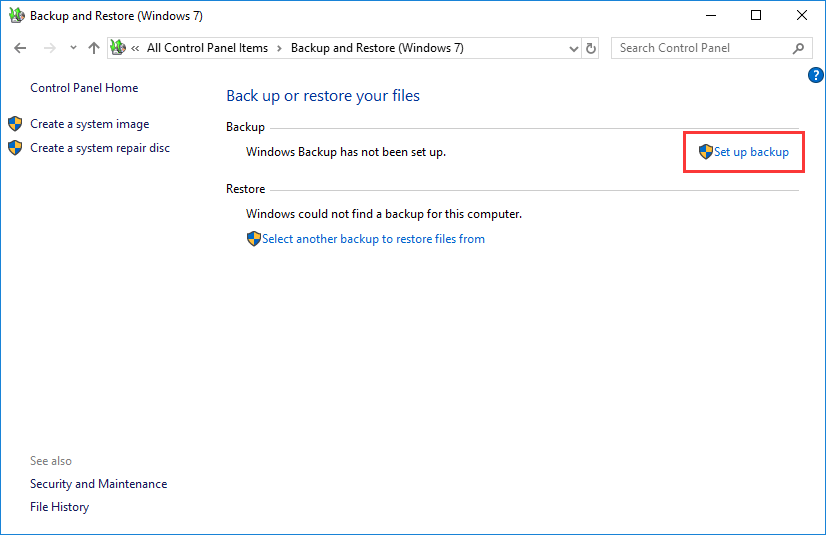Select another backup to restore files from
This screenshot has width=826, height=535.
373,239
